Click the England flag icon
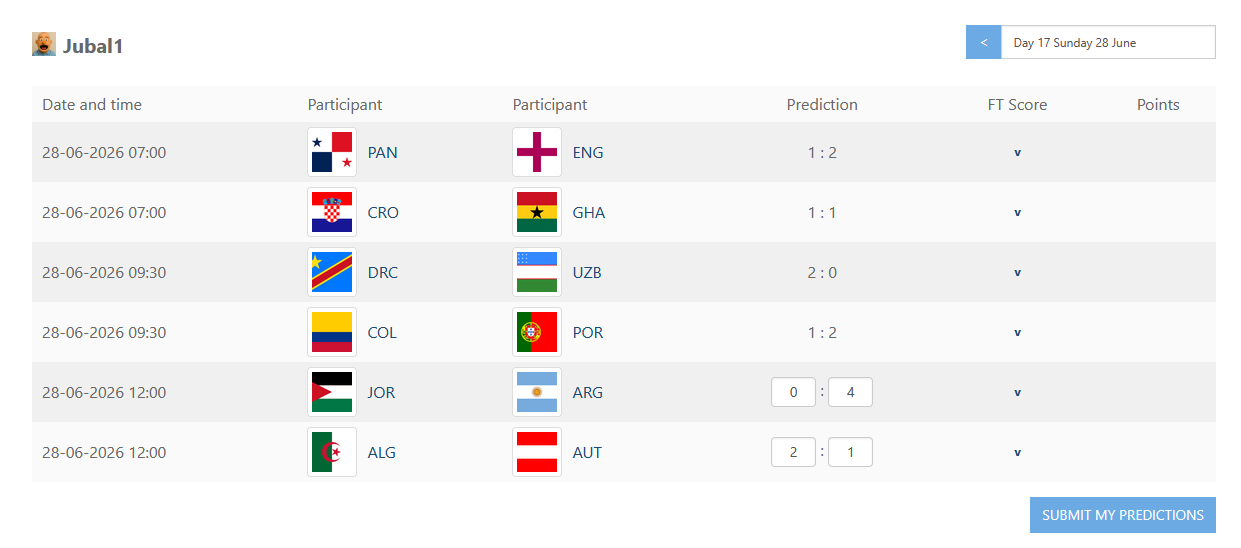This screenshot has width=1241, height=548. click(537, 152)
